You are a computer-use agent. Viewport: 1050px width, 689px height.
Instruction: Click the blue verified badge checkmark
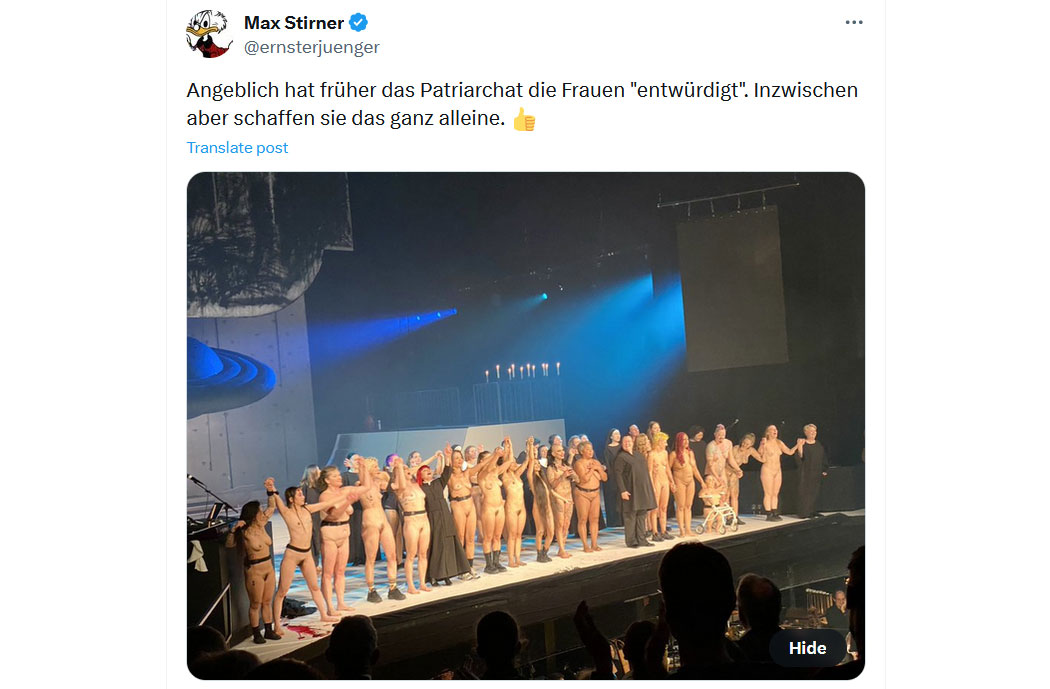point(358,23)
